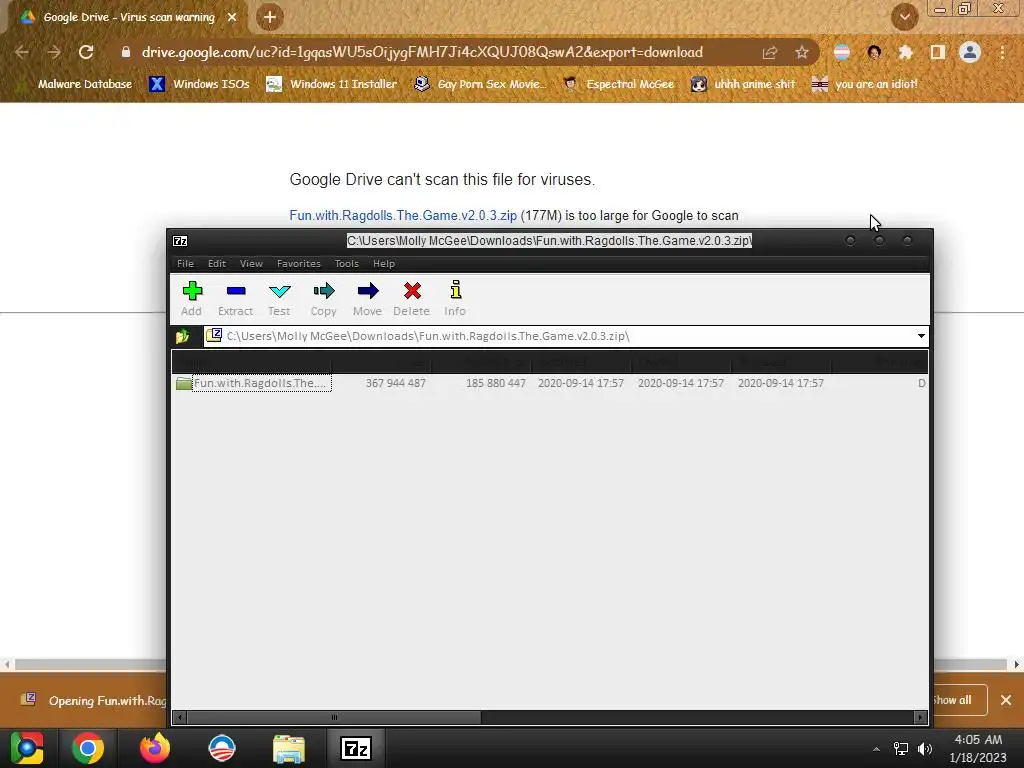Open Chrome's tab search dropdown

click(x=905, y=17)
